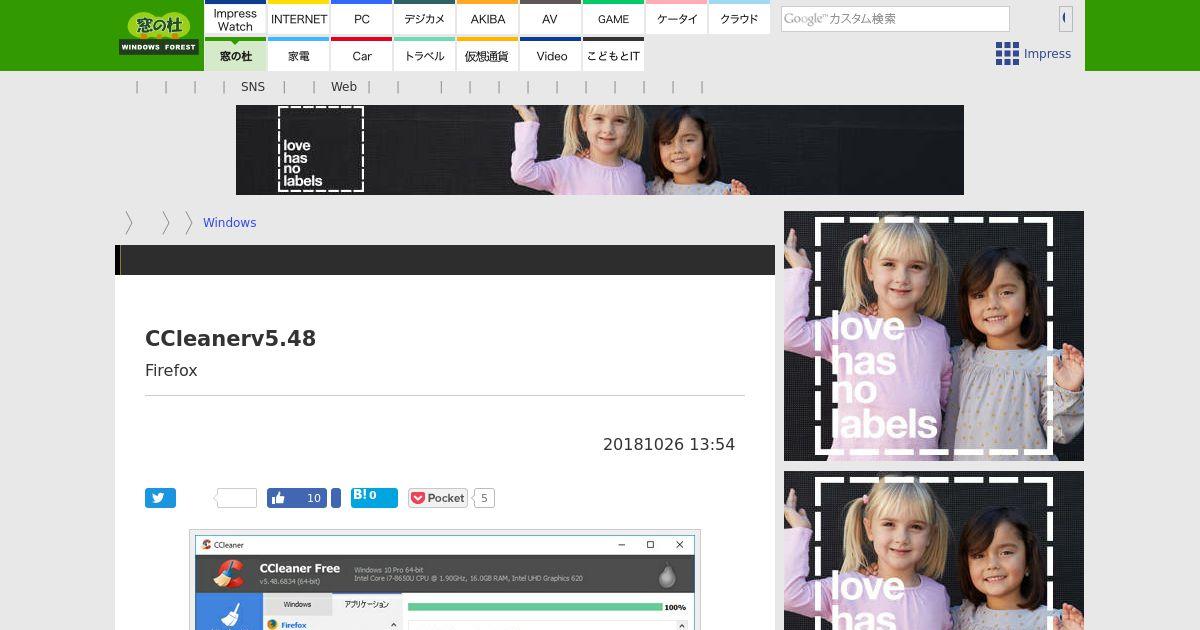
Task: Open the クラウド tab
Action: click(x=739, y=18)
